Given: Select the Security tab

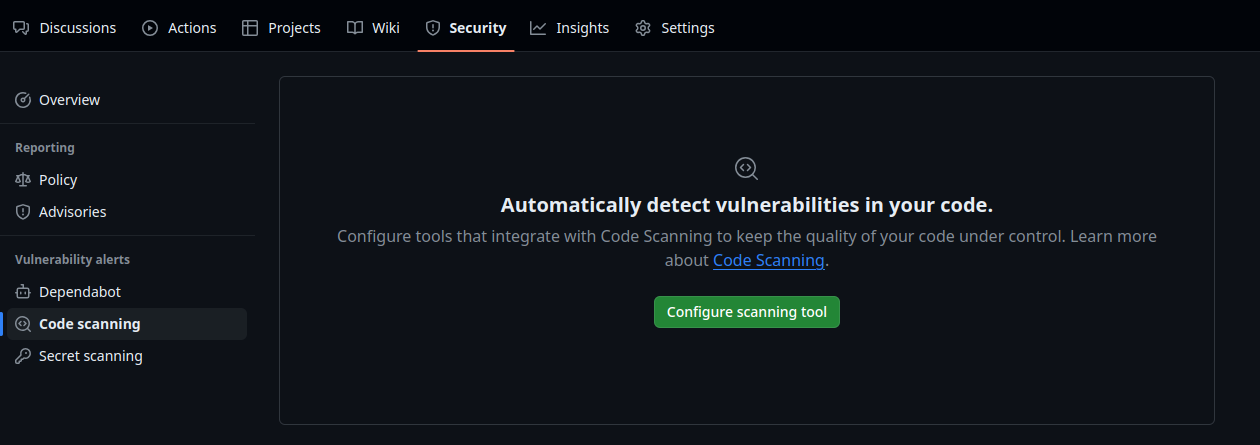Looking at the screenshot, I should click(x=466, y=28).
